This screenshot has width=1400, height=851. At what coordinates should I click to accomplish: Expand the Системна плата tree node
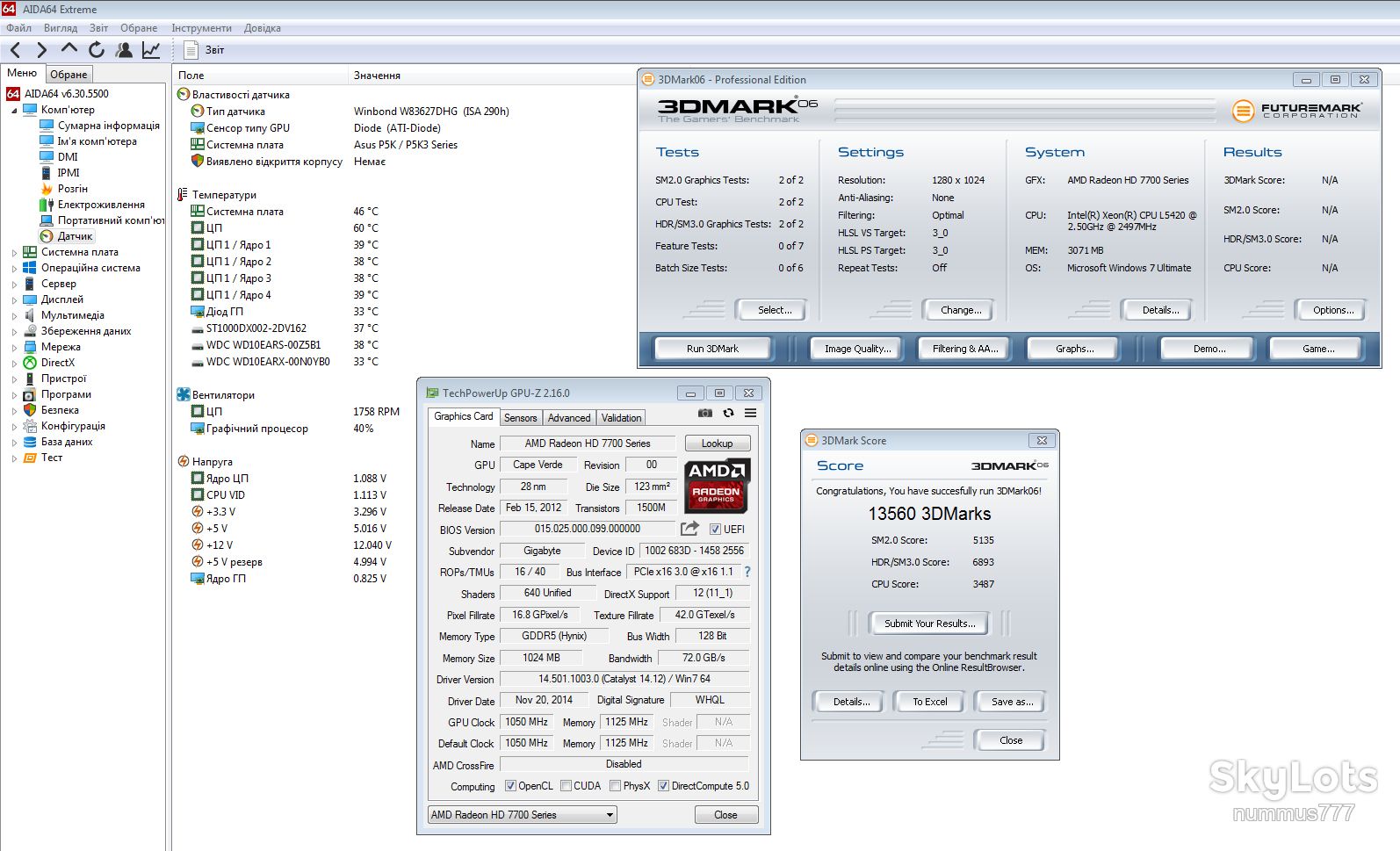14,253
